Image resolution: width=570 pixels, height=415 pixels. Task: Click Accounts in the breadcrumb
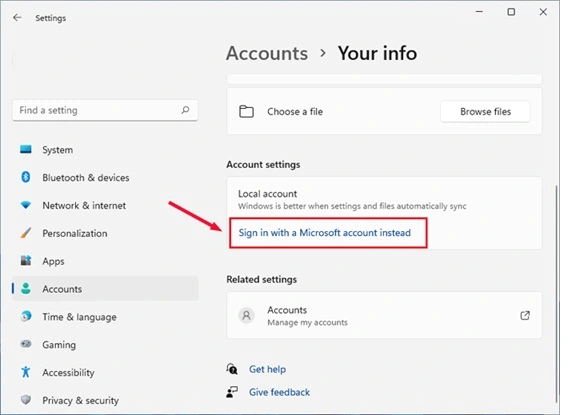[x=267, y=53]
